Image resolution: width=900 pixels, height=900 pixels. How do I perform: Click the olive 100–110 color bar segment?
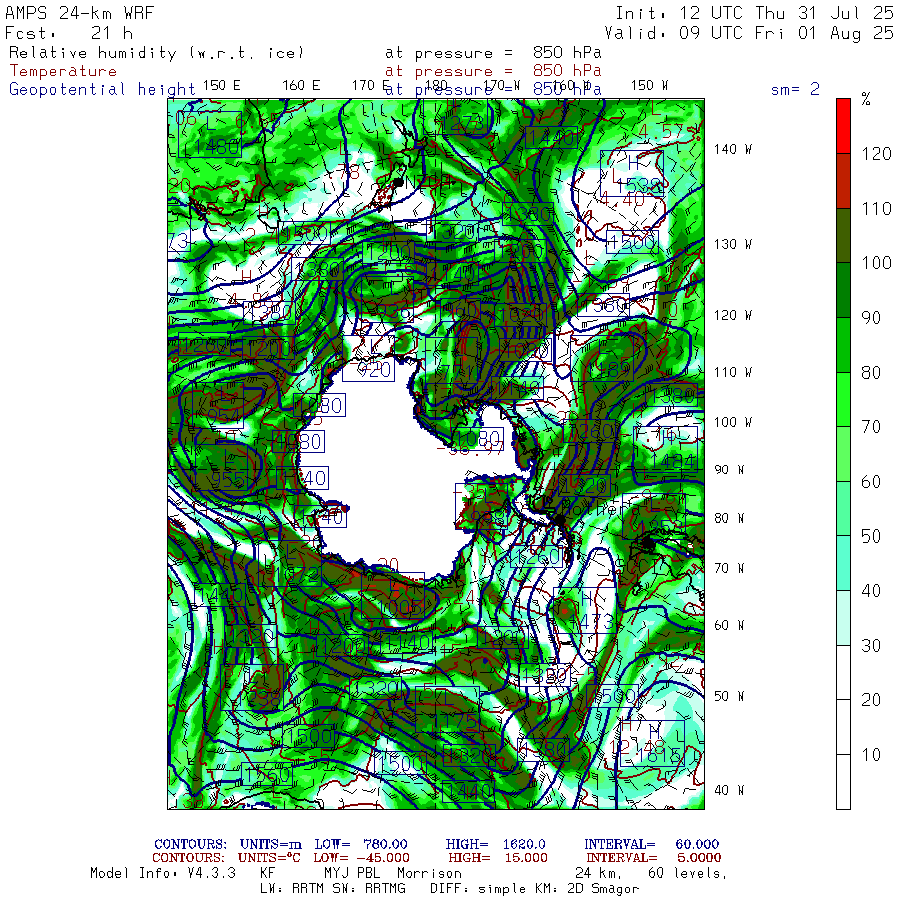[843, 235]
